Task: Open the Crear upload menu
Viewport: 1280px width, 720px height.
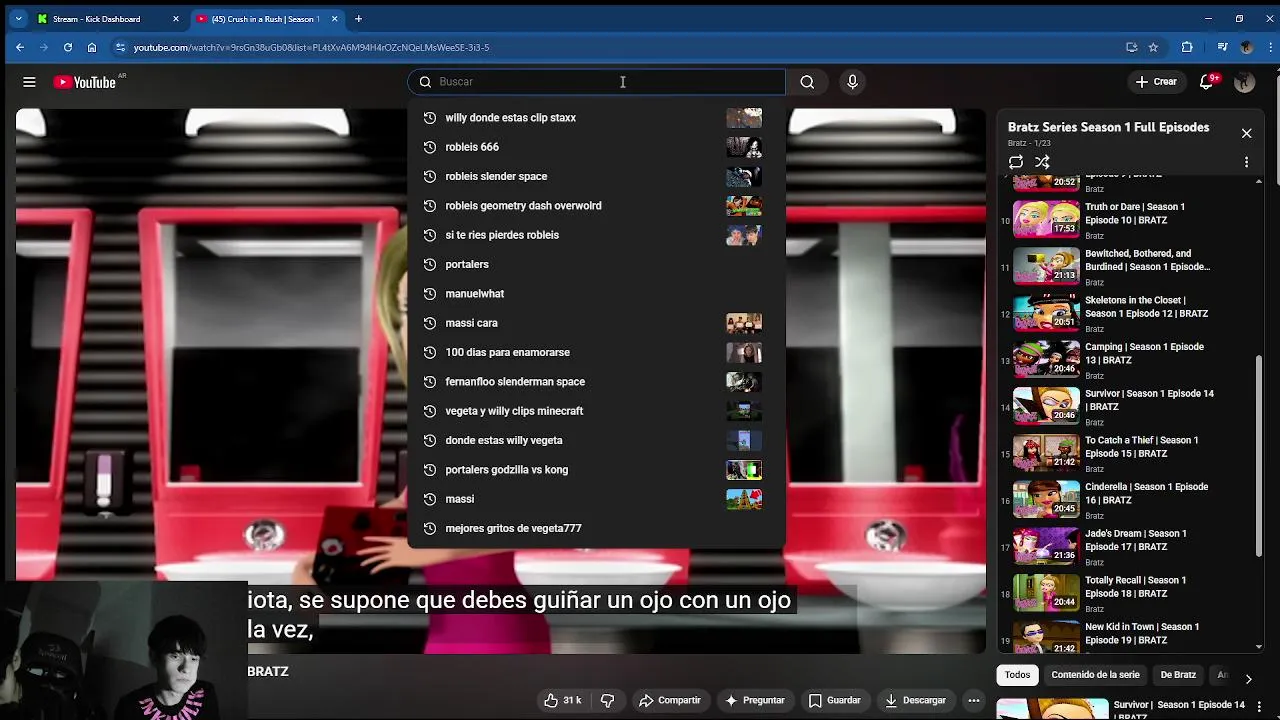Action: tap(1157, 82)
